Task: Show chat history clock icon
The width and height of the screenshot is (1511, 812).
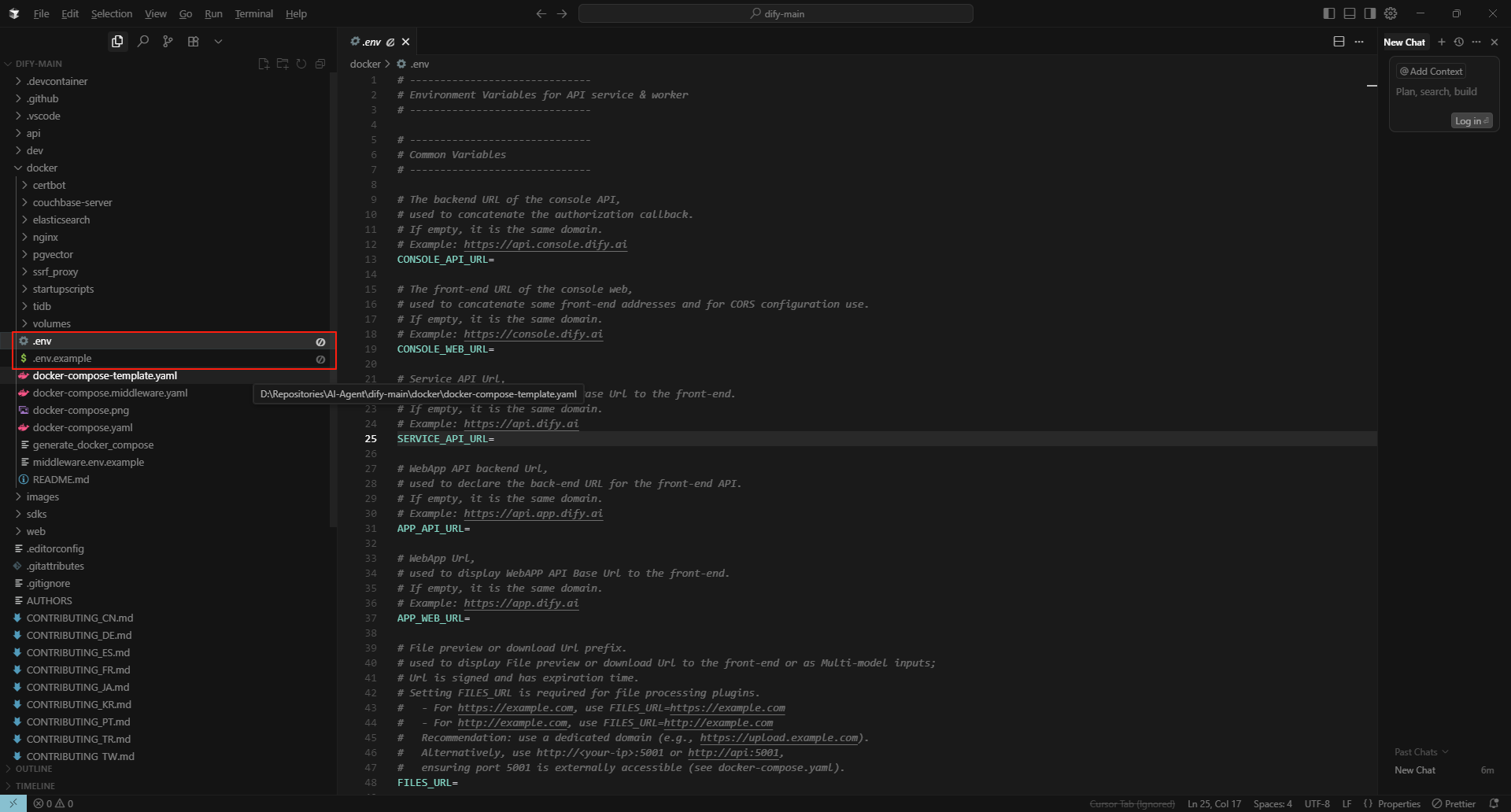Action: pyautogui.click(x=1459, y=42)
